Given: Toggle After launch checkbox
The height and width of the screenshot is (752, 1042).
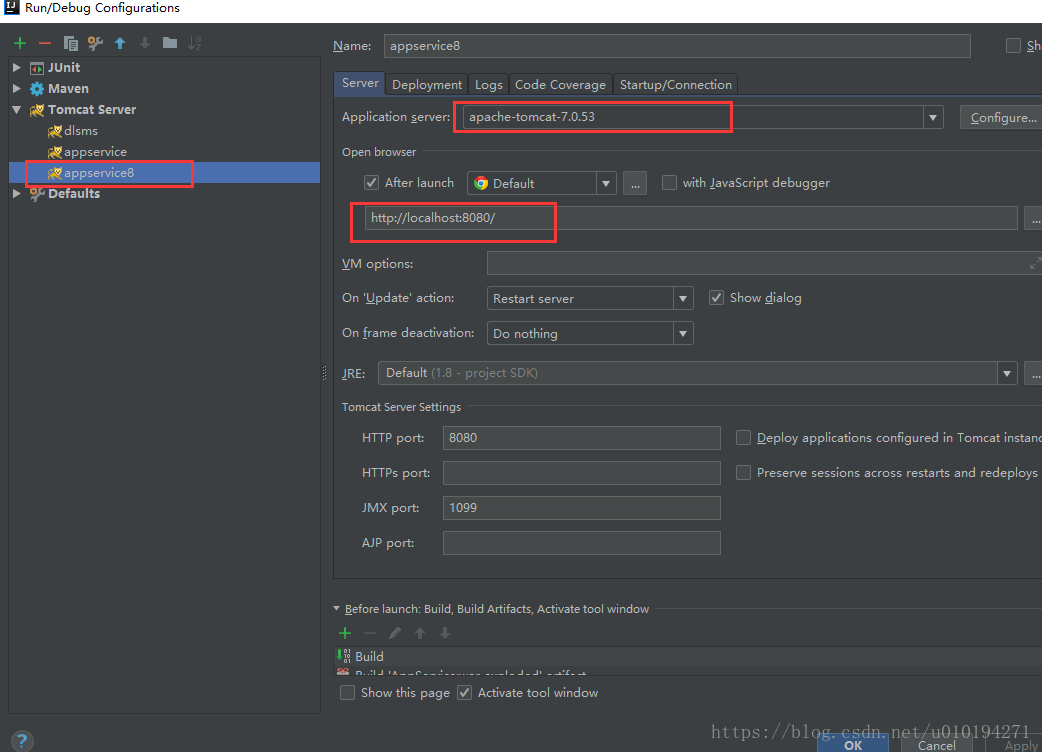Looking at the screenshot, I should [x=371, y=183].
